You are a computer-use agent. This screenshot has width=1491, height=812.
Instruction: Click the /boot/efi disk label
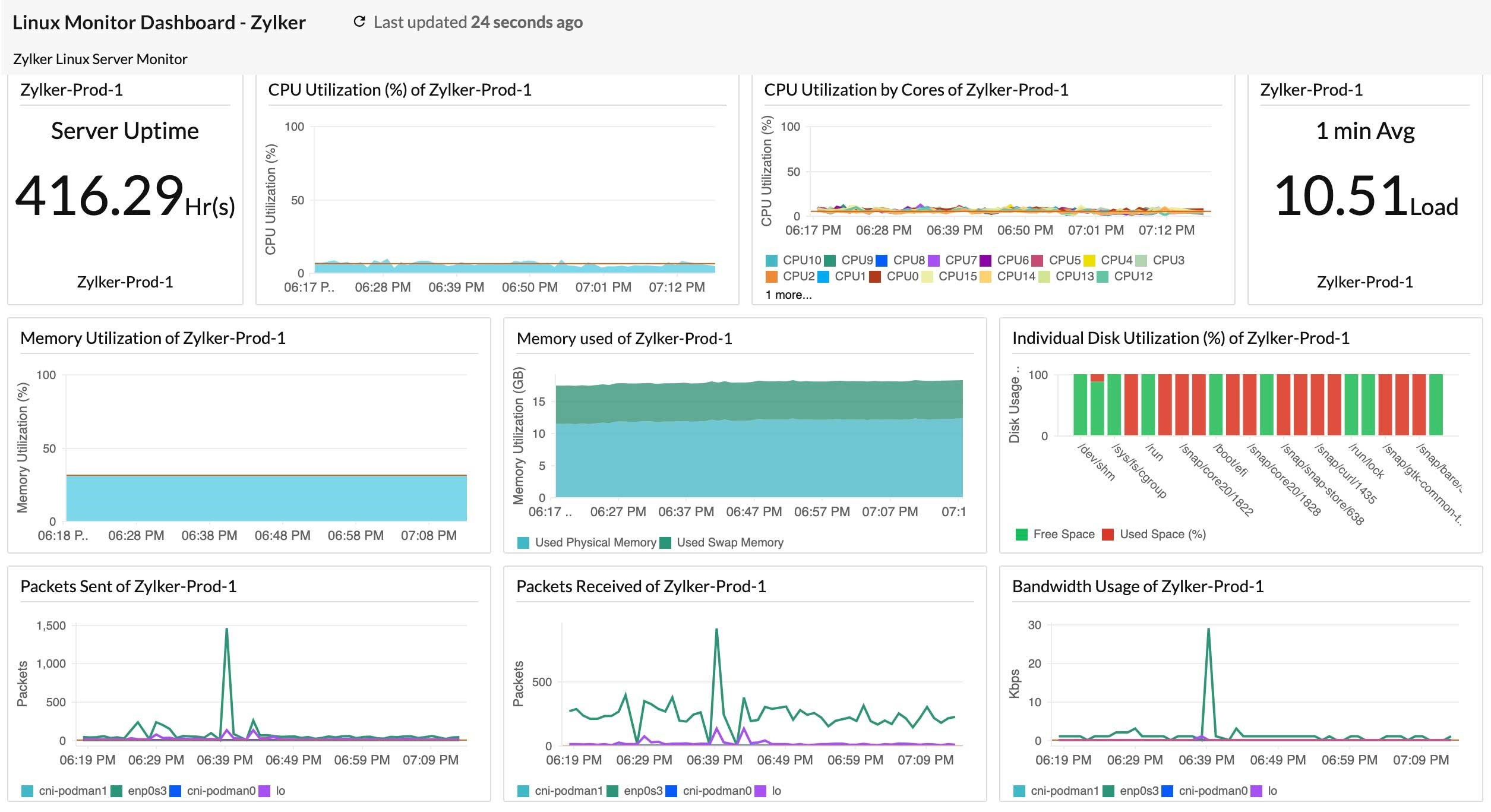[x=1230, y=459]
